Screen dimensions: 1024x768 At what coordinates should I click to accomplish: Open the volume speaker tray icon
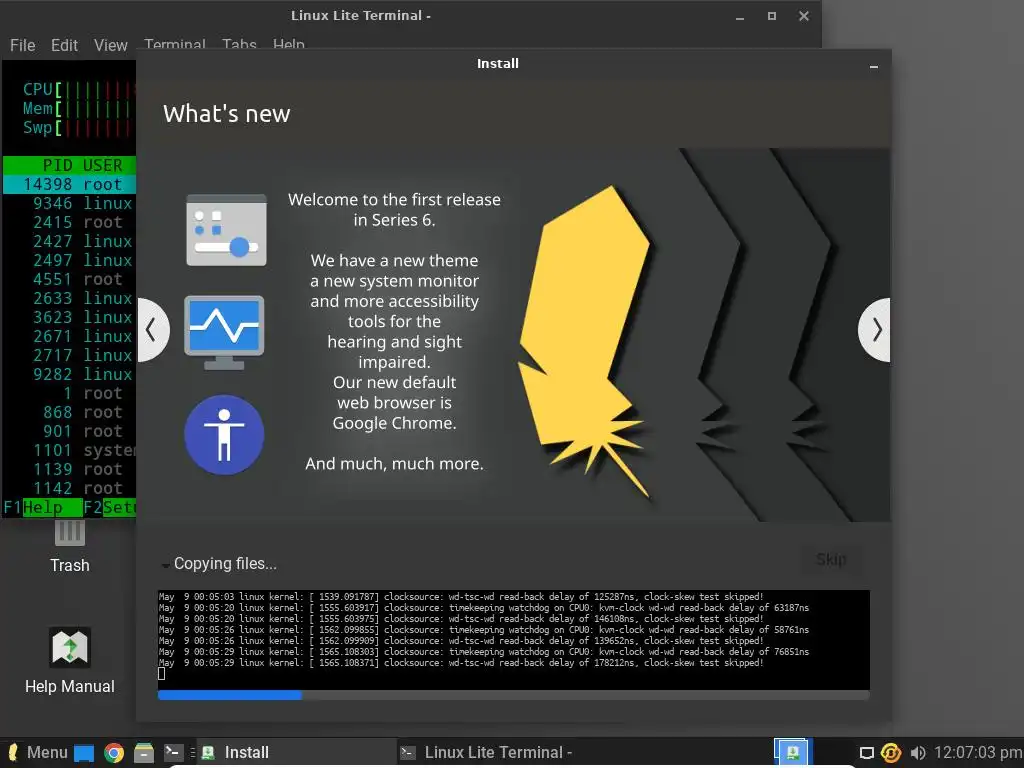click(918, 753)
